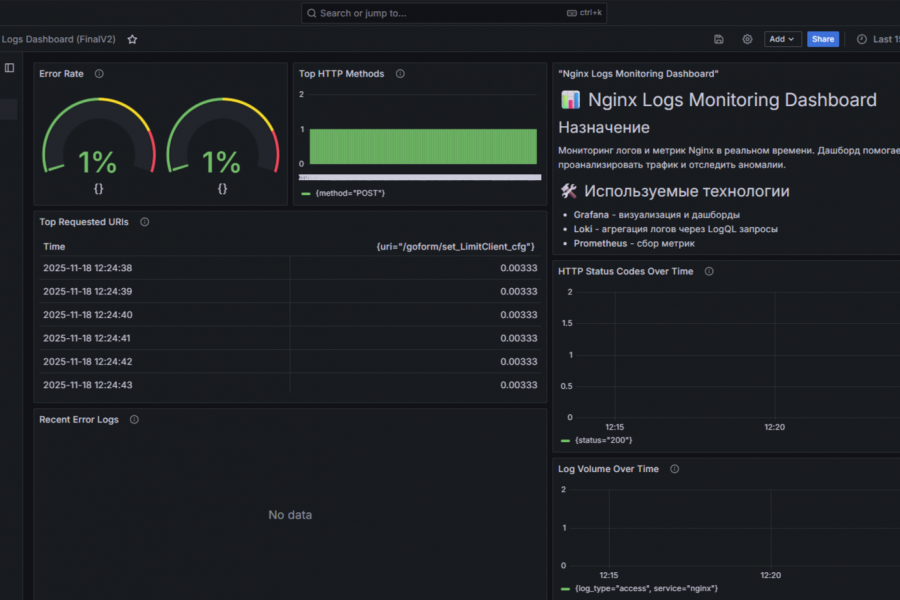Star the Logs Dashboard as favorite
Image resolution: width=900 pixels, height=600 pixels.
tap(132, 39)
